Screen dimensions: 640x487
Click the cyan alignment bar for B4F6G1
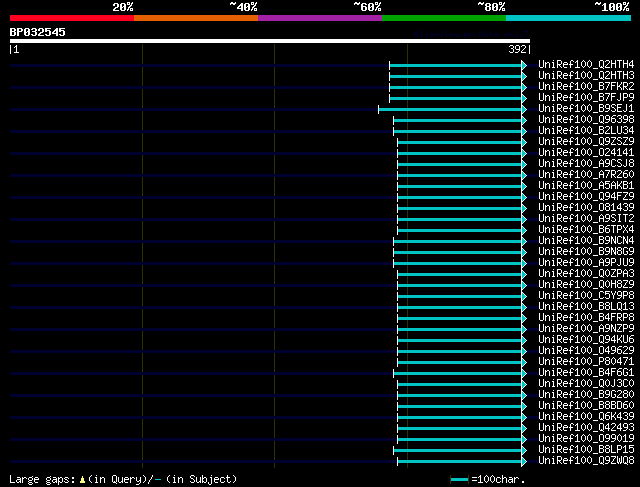(x=460, y=374)
